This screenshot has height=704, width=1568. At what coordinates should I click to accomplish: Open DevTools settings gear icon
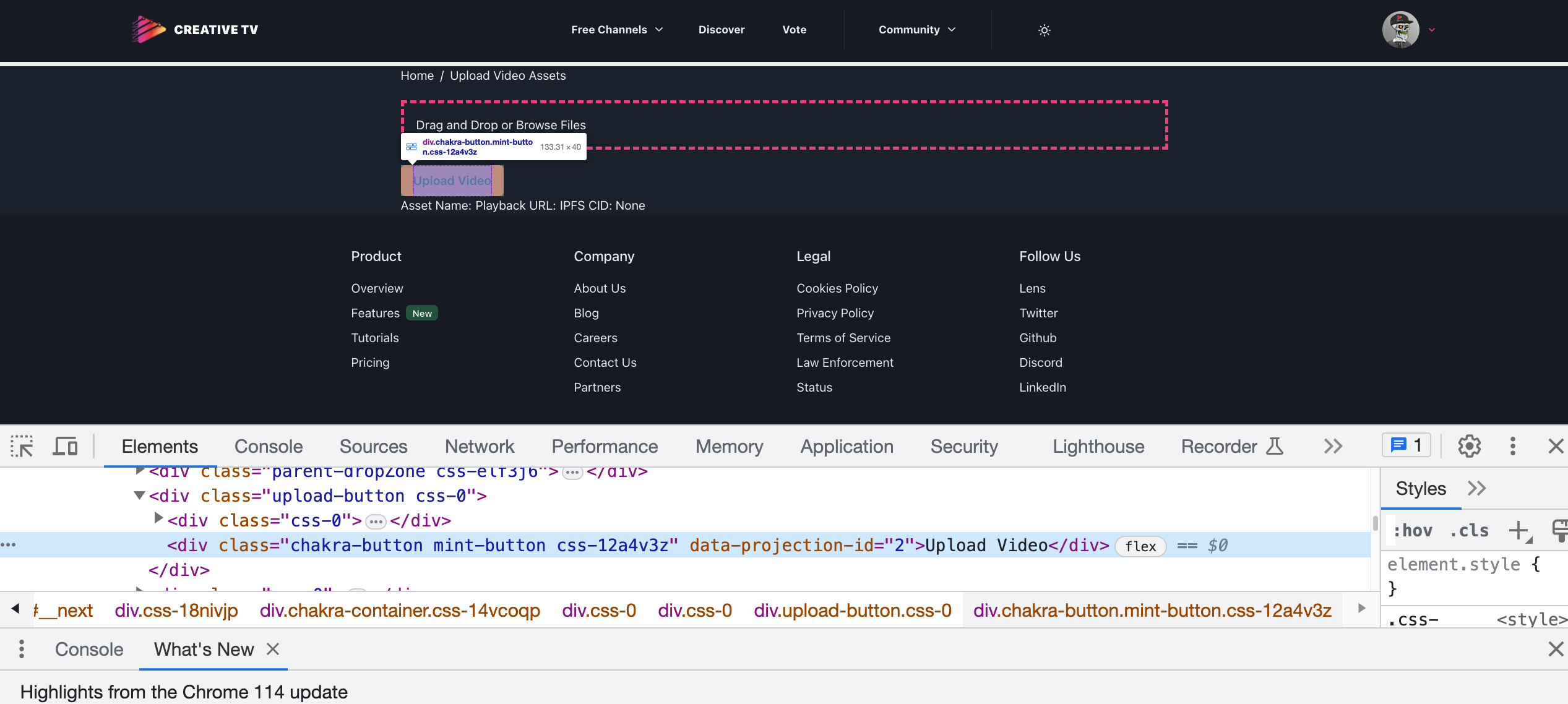click(x=1469, y=446)
